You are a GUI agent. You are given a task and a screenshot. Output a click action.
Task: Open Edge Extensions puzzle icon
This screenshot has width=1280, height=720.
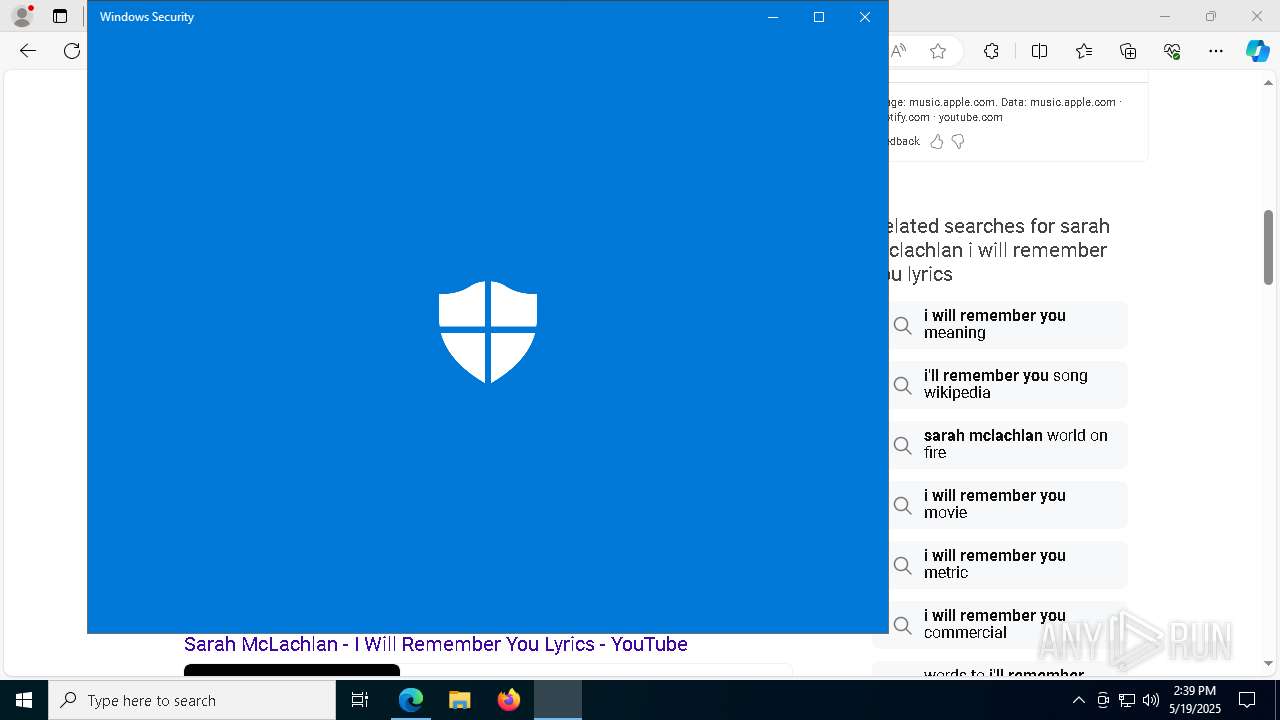[x=991, y=51]
